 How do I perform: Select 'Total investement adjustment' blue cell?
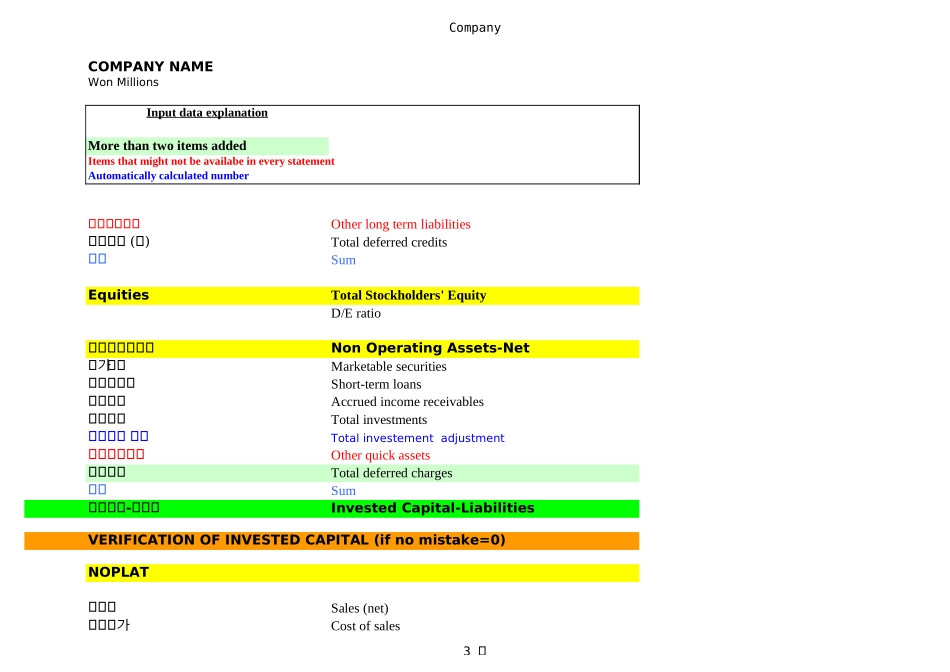coord(417,438)
